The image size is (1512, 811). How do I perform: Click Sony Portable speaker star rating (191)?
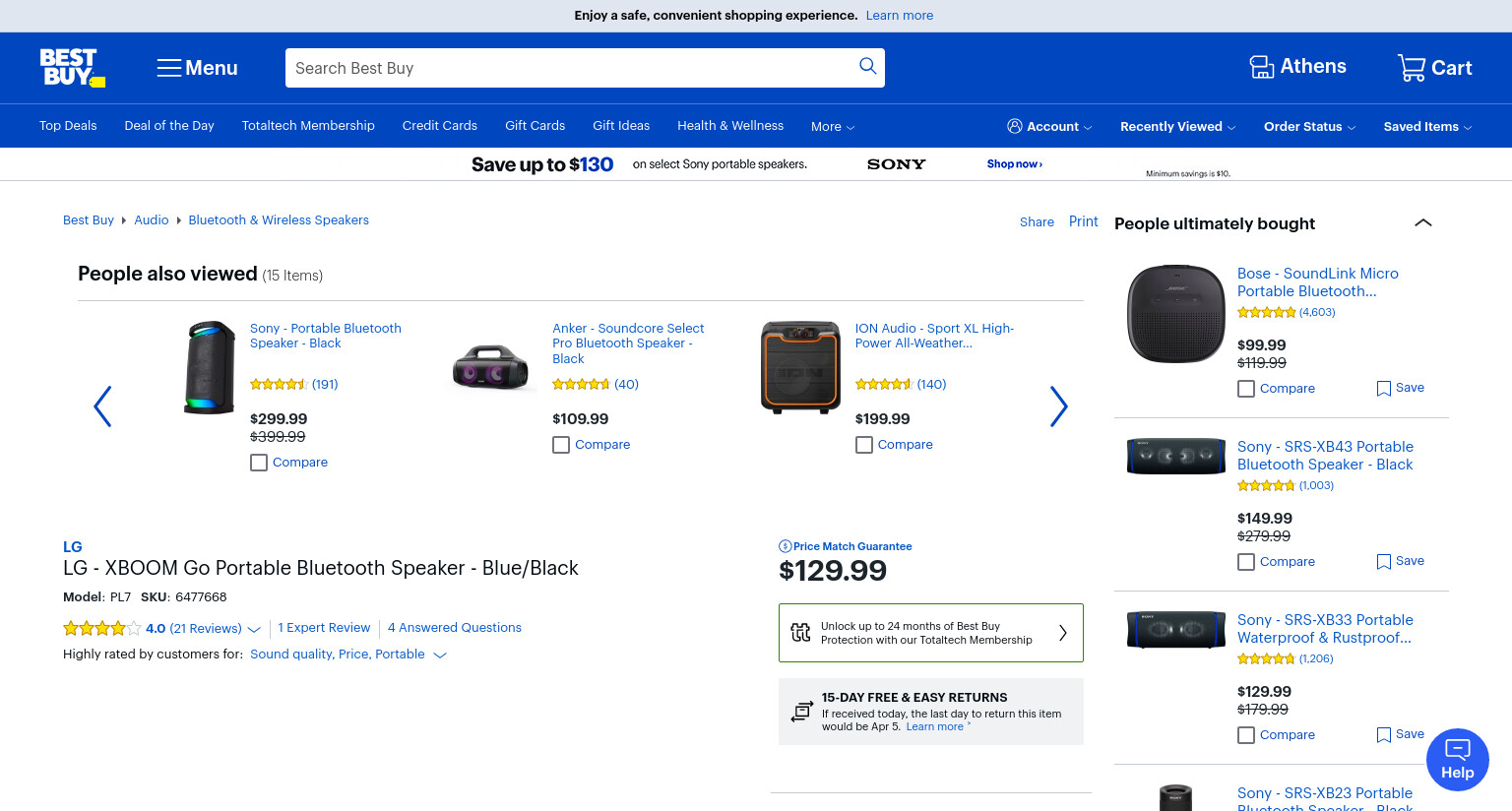point(279,385)
